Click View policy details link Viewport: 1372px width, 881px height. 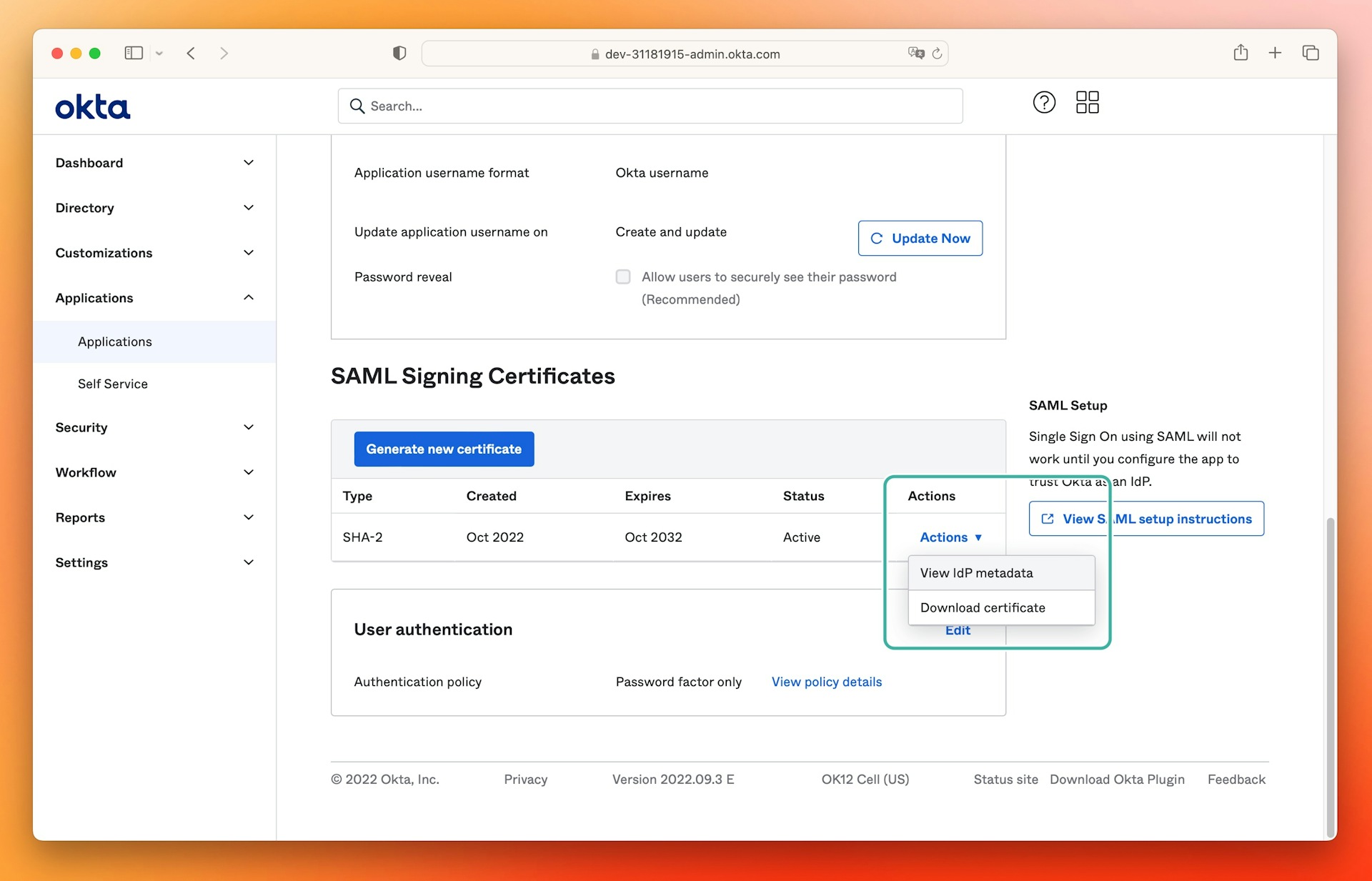click(x=826, y=681)
